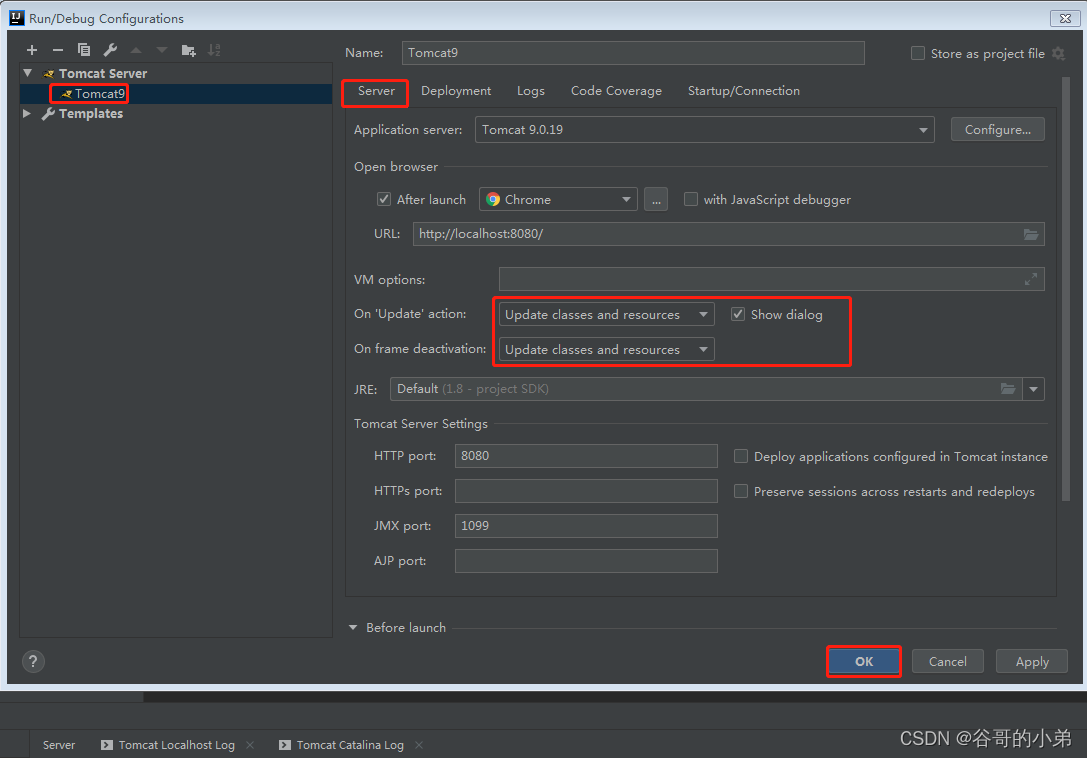Click the HTTP port field
The height and width of the screenshot is (758, 1087).
coord(586,456)
